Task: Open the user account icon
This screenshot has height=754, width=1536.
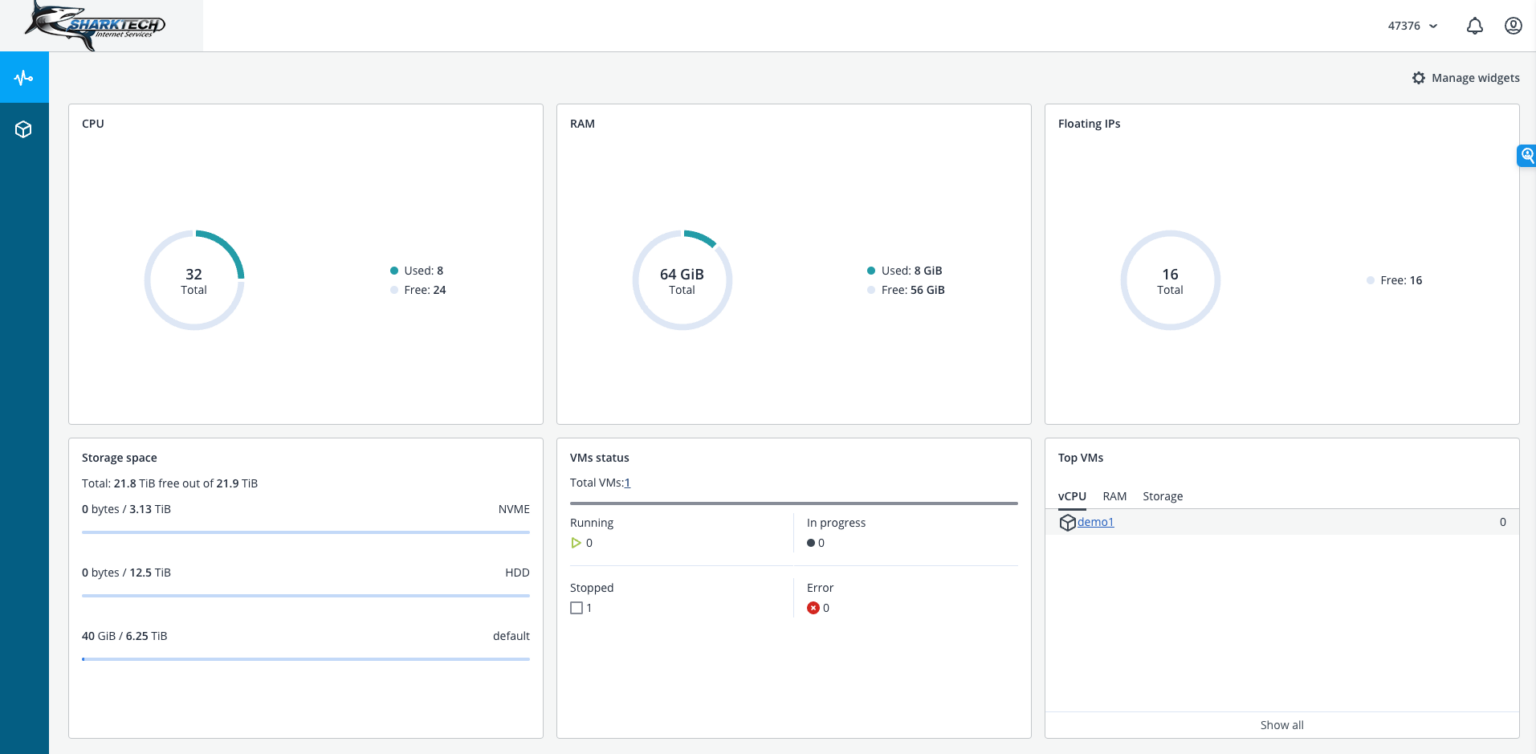Action: [x=1513, y=25]
